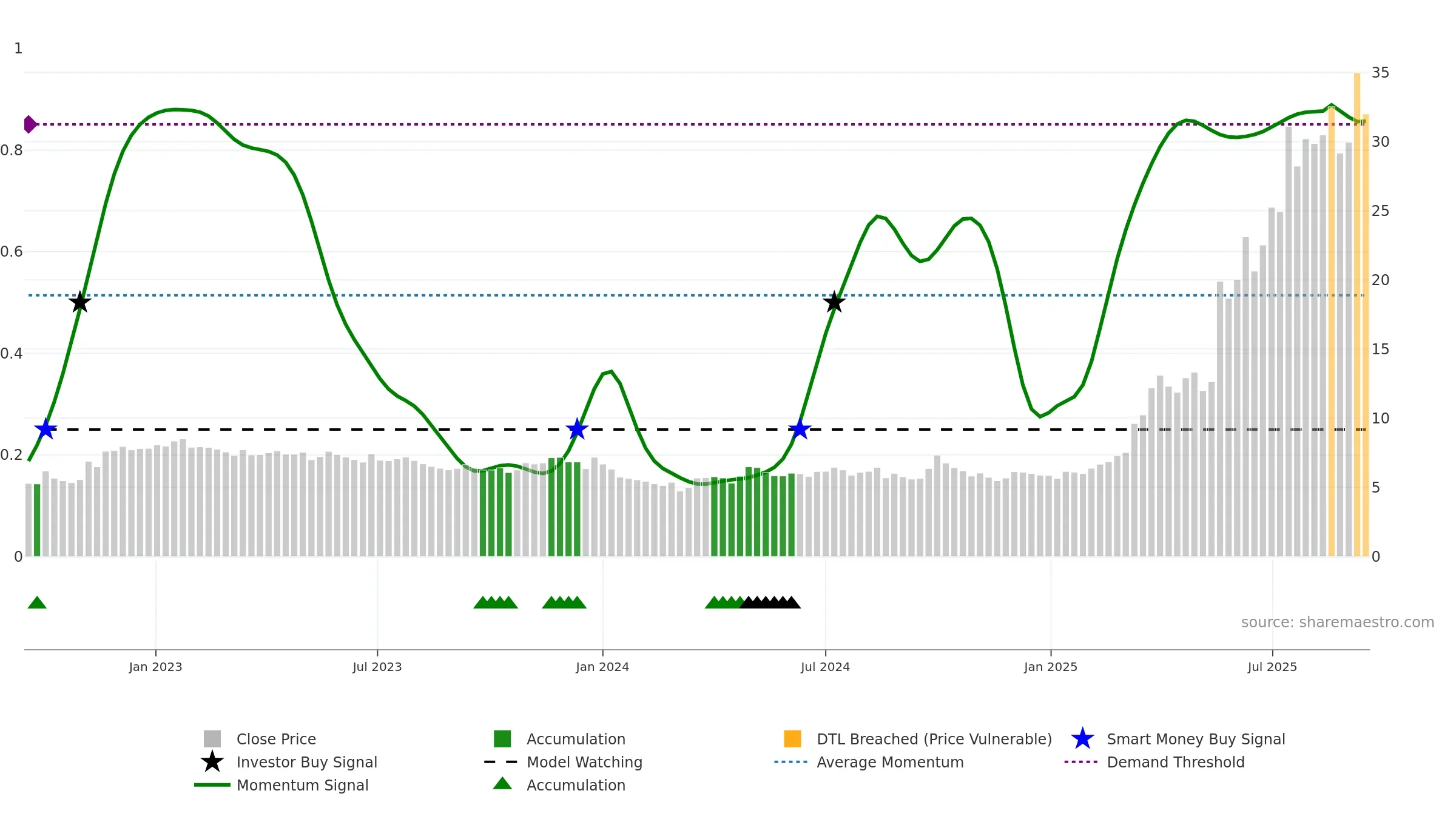1456x819 pixels.
Task: Click the Jan 2025 axis label
Action: click(1051, 667)
